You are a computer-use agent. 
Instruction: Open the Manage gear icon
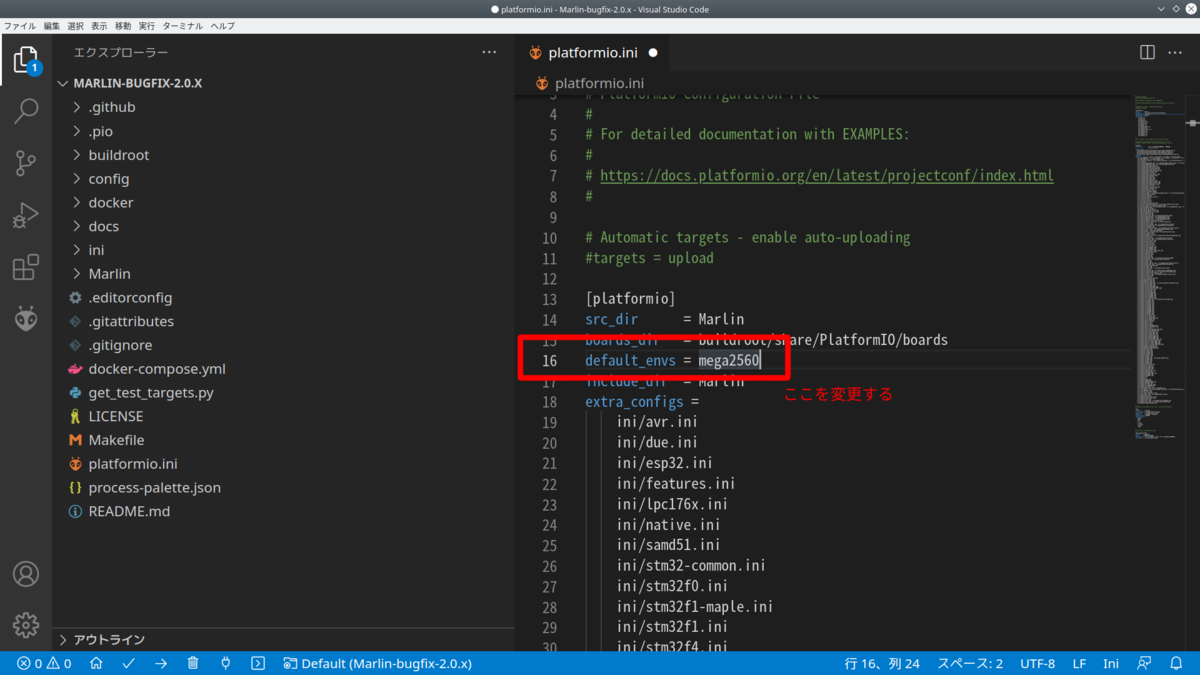pyautogui.click(x=26, y=625)
